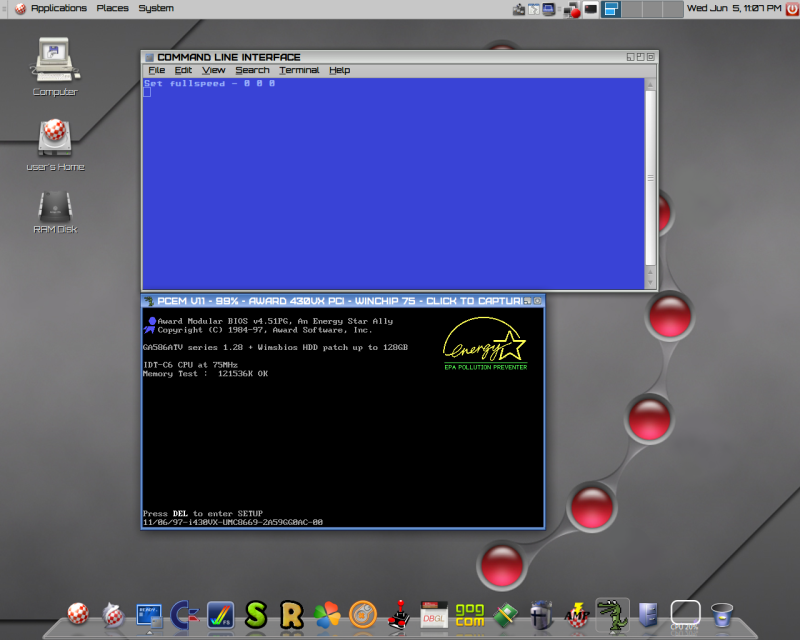Click the 'GA586ATV series 1.28' BIOS line
The width and height of the screenshot is (800, 640).
pyautogui.click(x=275, y=348)
